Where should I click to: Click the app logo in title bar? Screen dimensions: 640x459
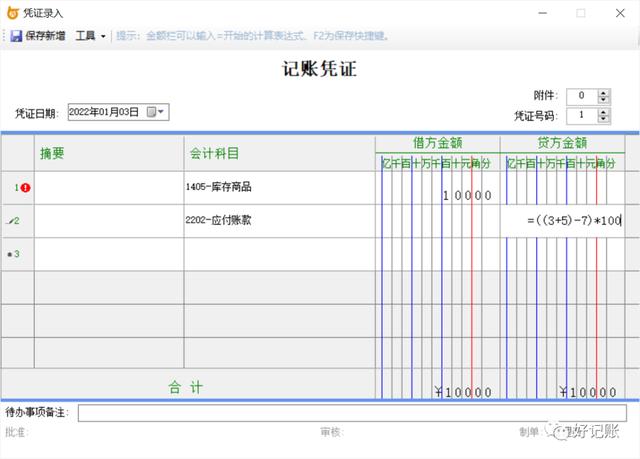(13, 13)
